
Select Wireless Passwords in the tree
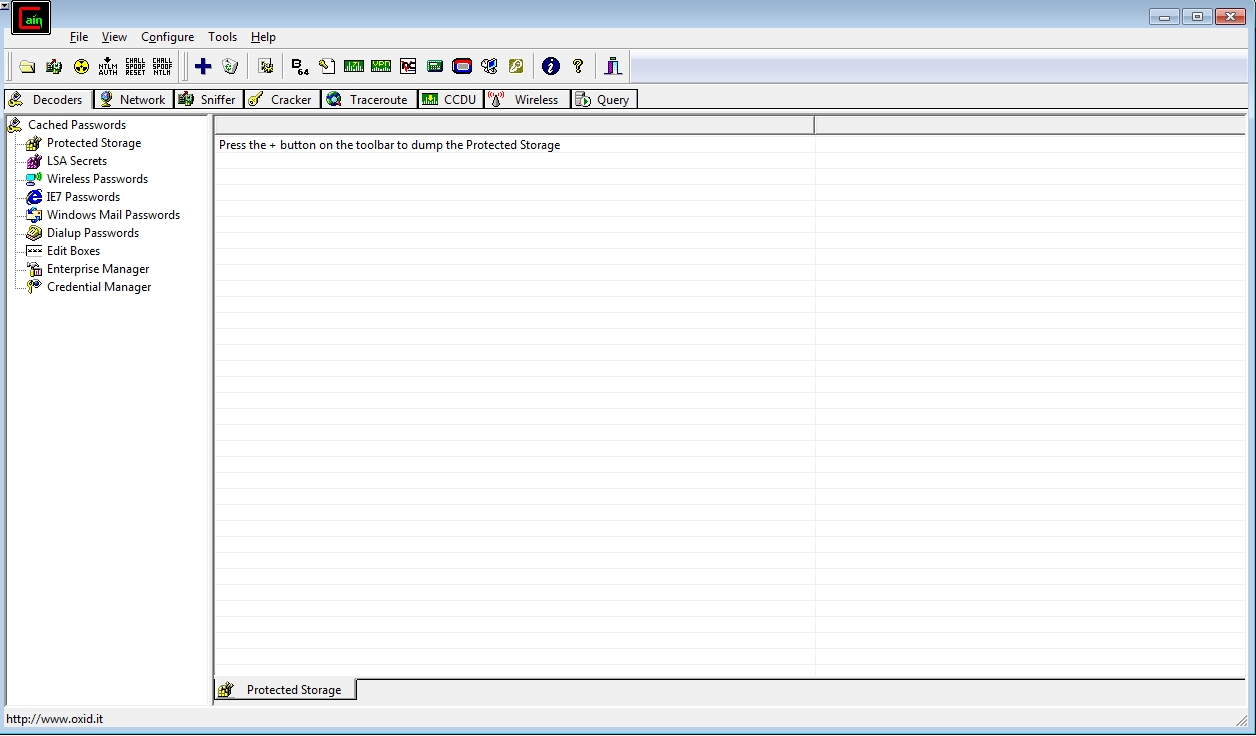pyautogui.click(x=97, y=179)
